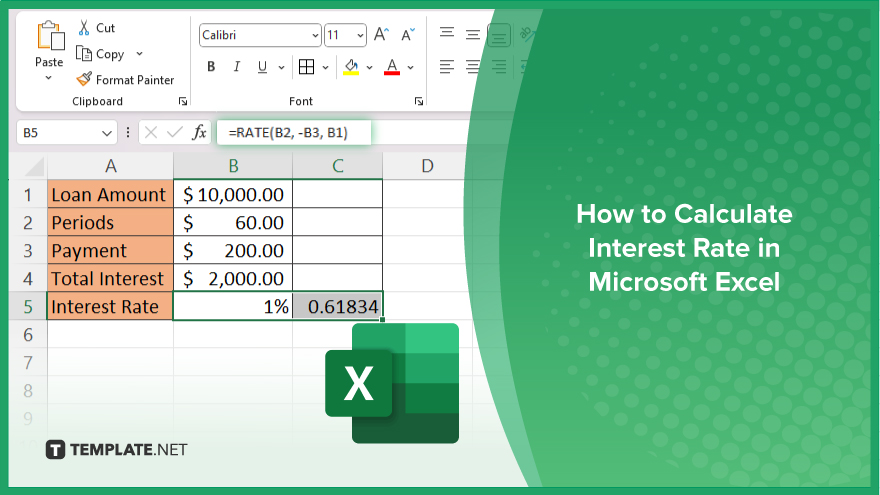Expand the Copy dropdown arrow
Screen dimensions: 880x495
pos(139,54)
